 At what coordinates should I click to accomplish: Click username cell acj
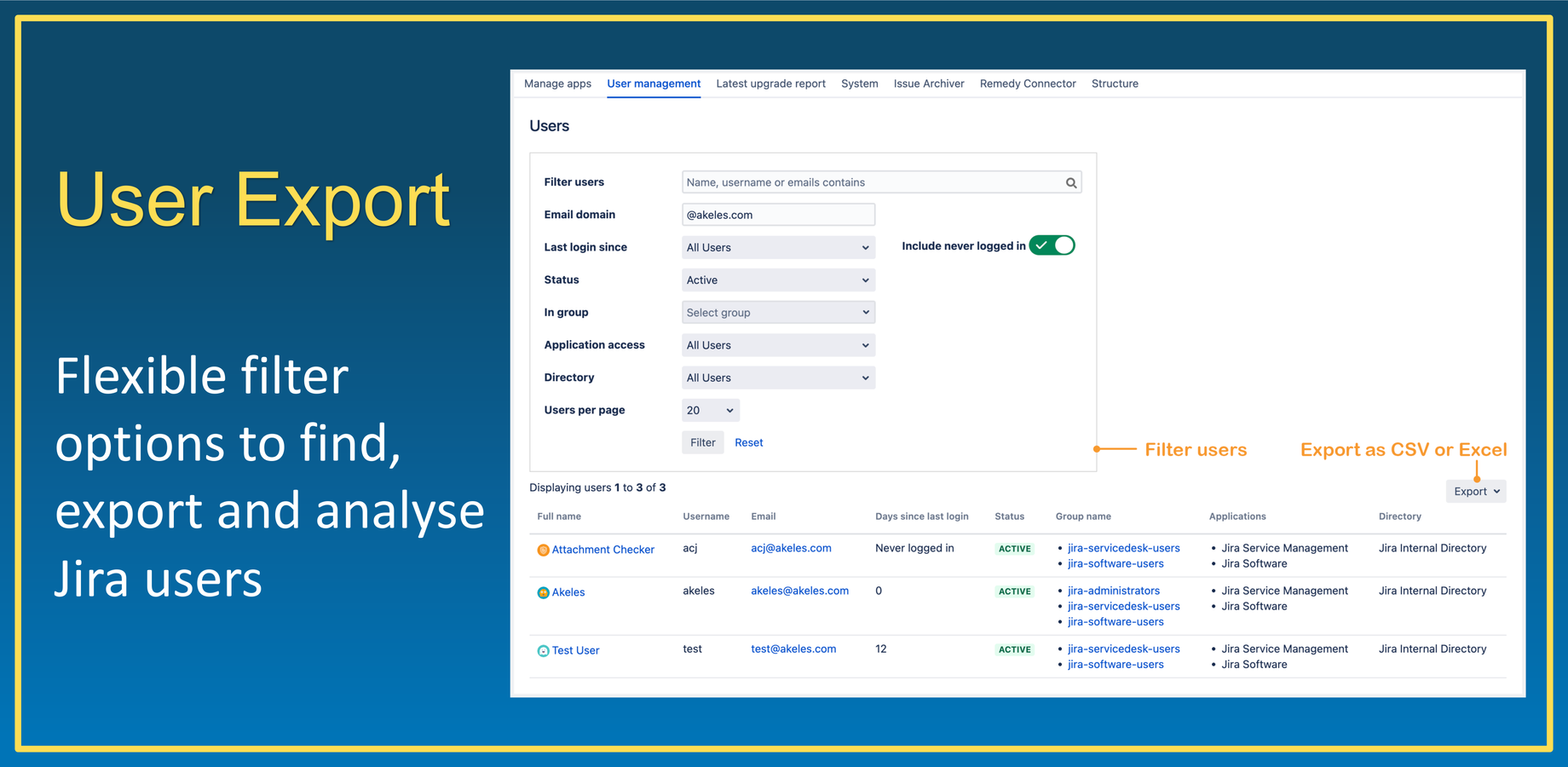point(690,548)
